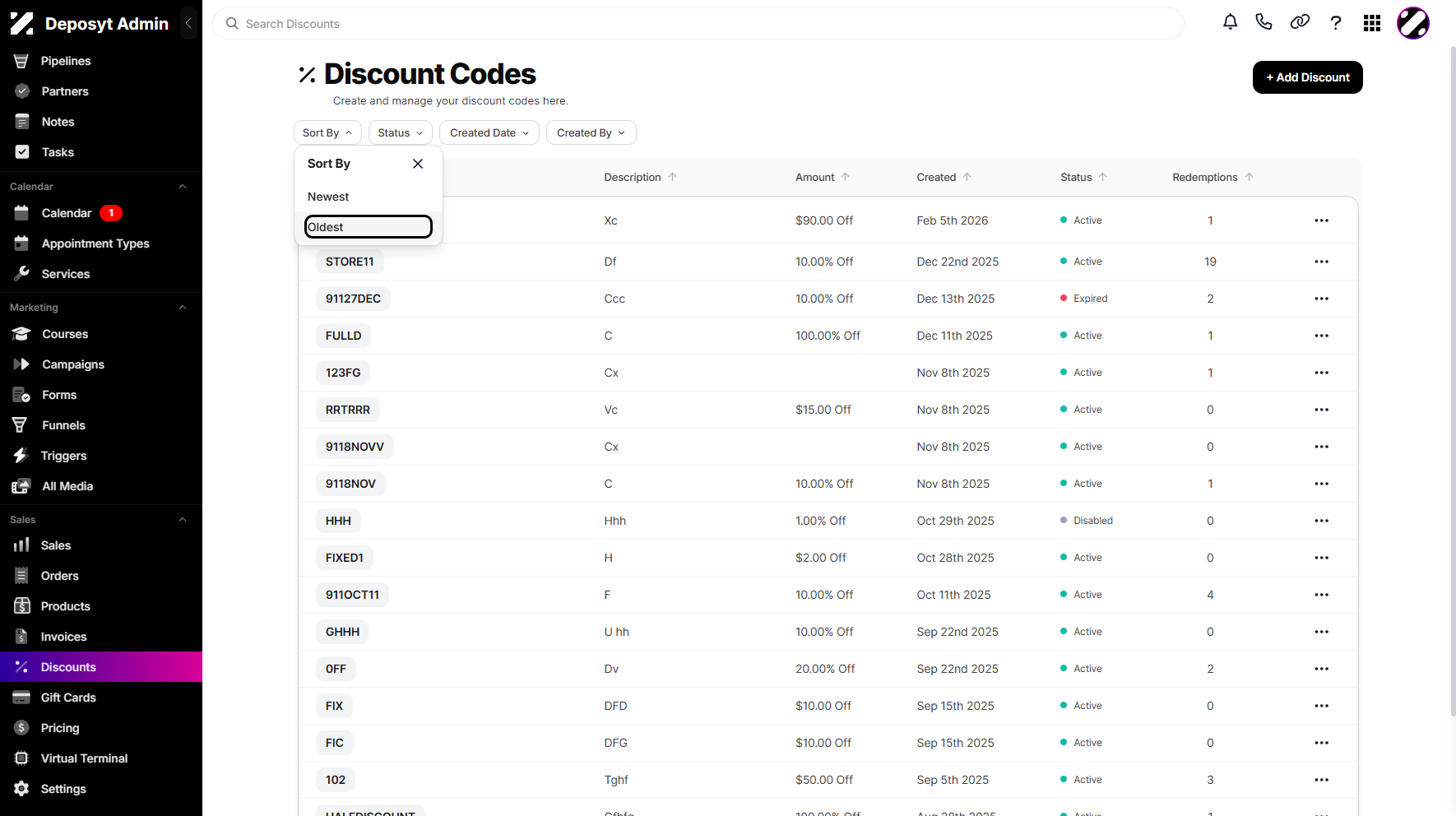Sort by the Status column arrow
This screenshot has width=1456, height=816.
pos(1103,177)
